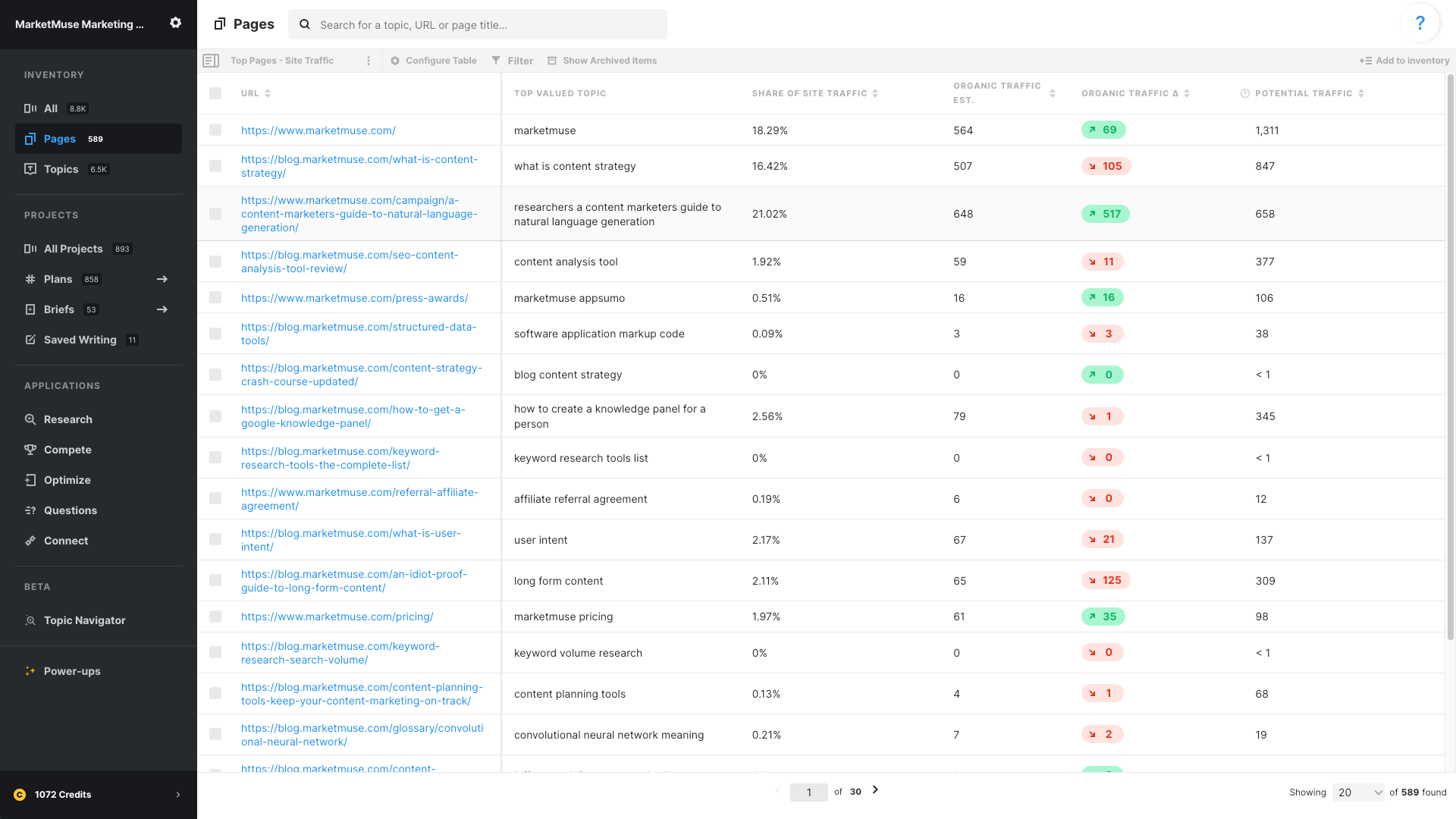The width and height of the screenshot is (1456, 819).
Task: Check the pricing page row
Action: pyautogui.click(x=215, y=617)
